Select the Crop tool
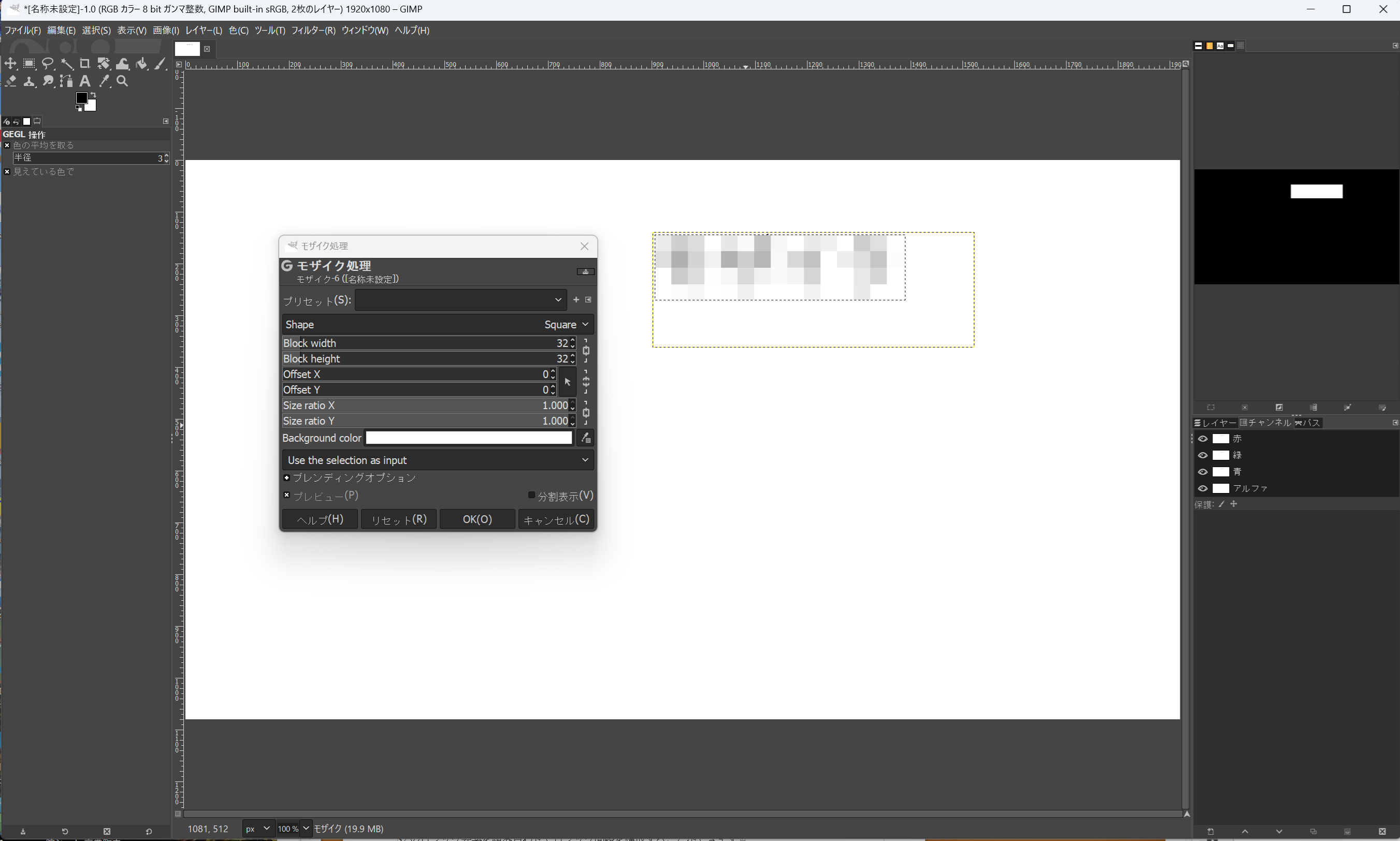 point(85,64)
